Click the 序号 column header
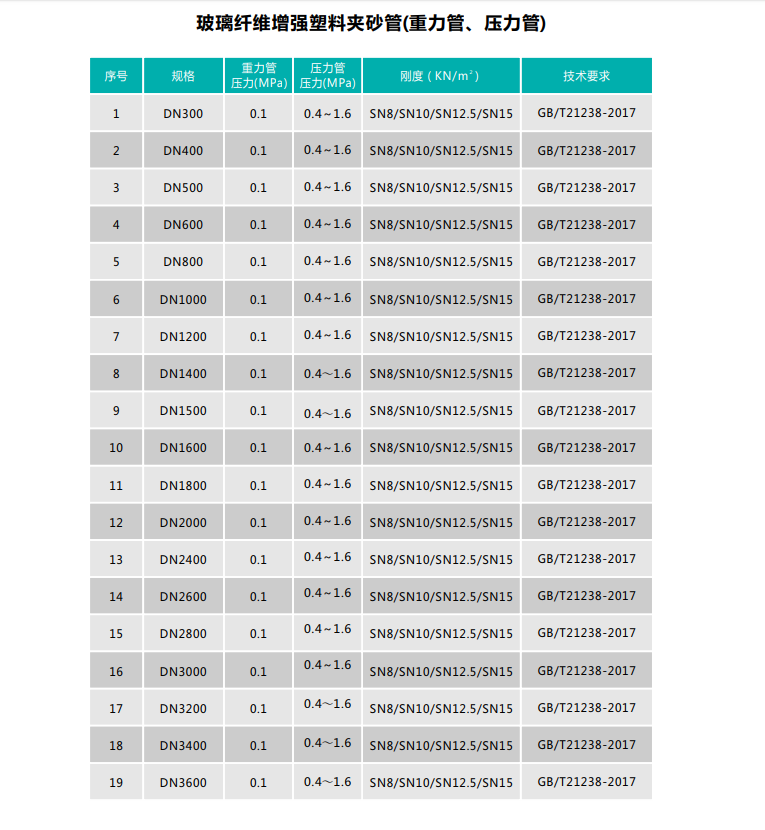The image size is (765, 830). (116, 76)
